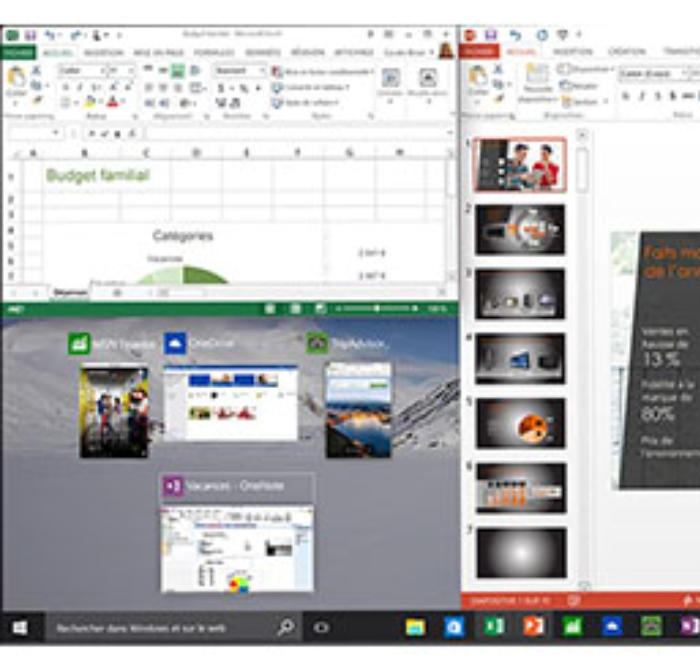Open the PowerPoint font name dropdown
700x668 pixels.
click(x=683, y=73)
